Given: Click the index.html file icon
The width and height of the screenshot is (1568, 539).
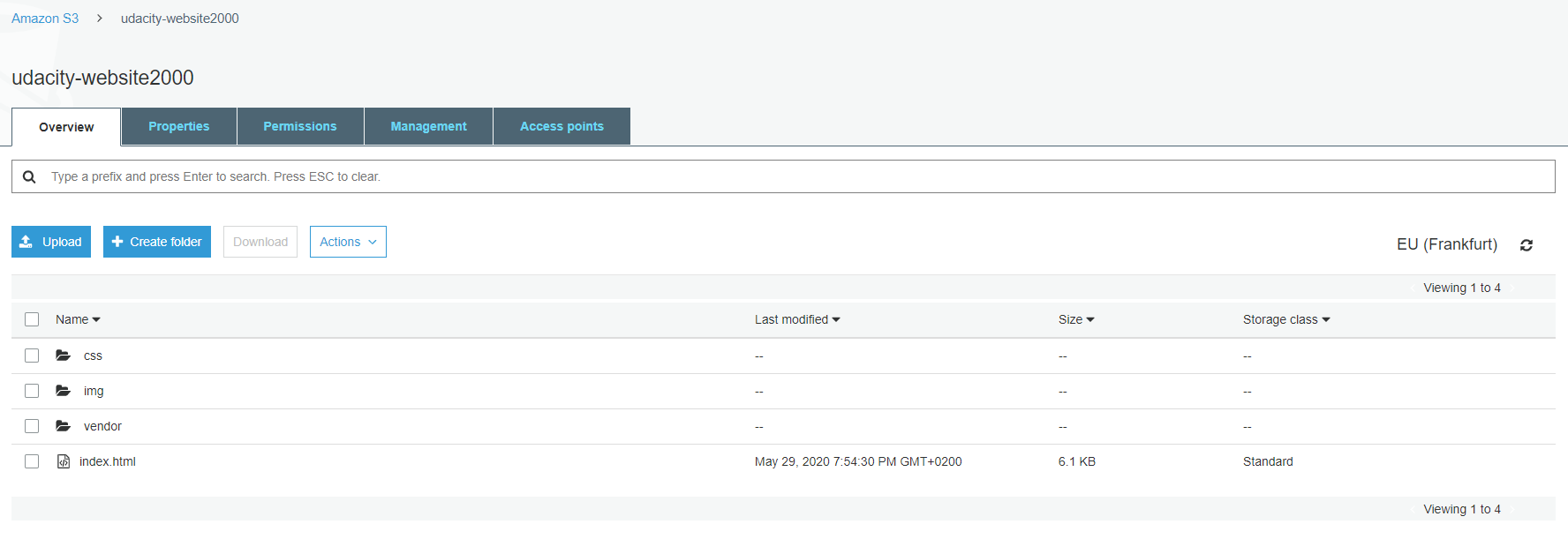Looking at the screenshot, I should click(64, 461).
